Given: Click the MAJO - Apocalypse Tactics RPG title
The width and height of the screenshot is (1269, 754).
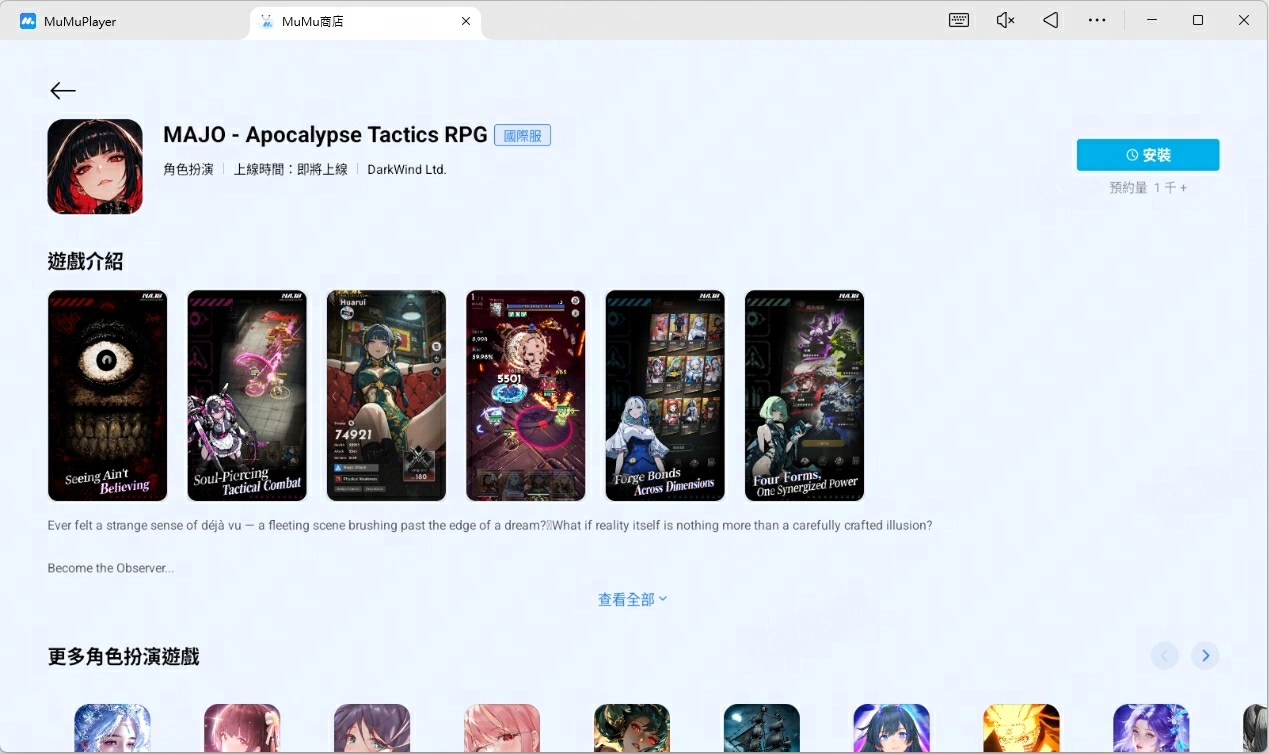Looking at the screenshot, I should [325, 135].
